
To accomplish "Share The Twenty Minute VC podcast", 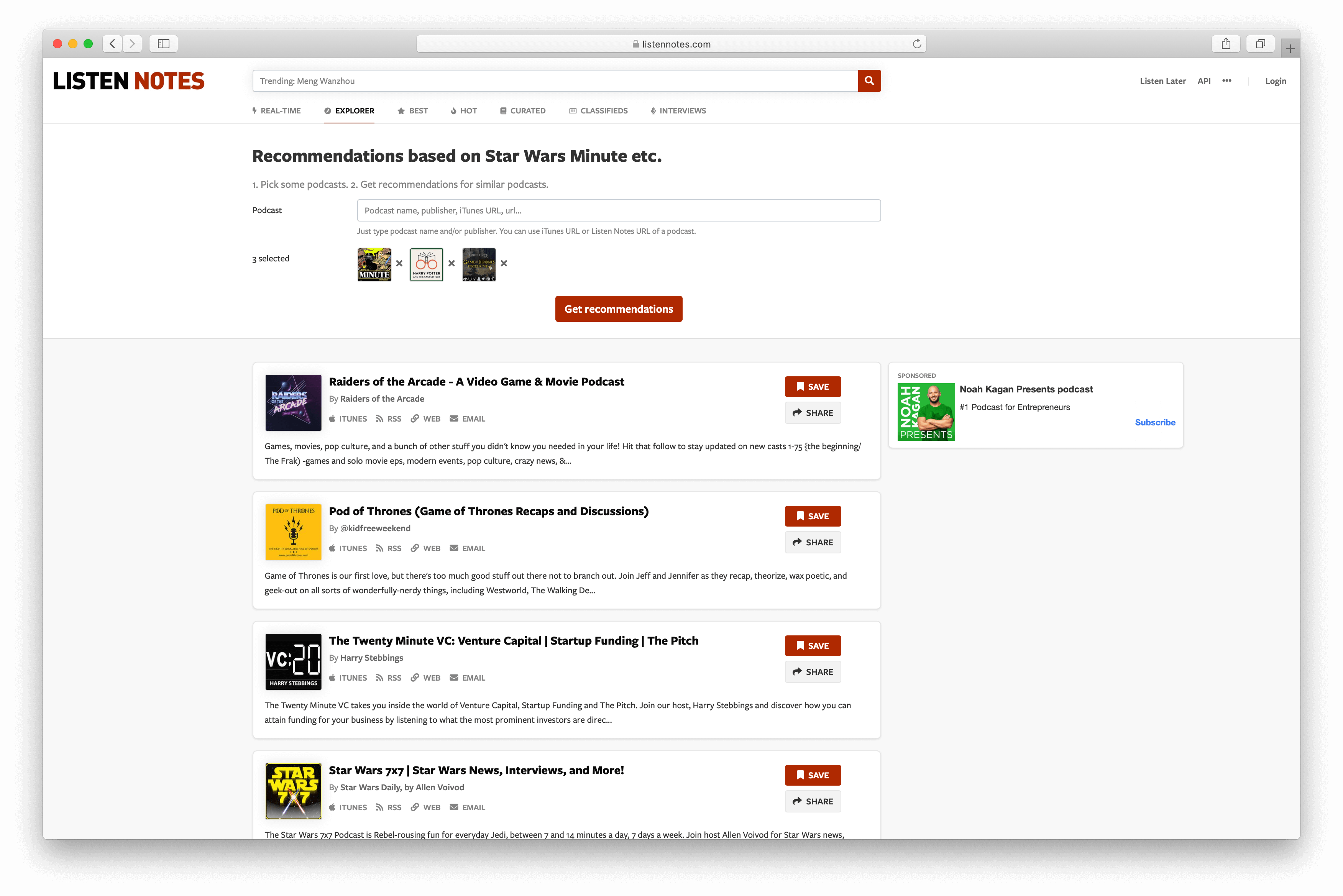I will point(813,673).
